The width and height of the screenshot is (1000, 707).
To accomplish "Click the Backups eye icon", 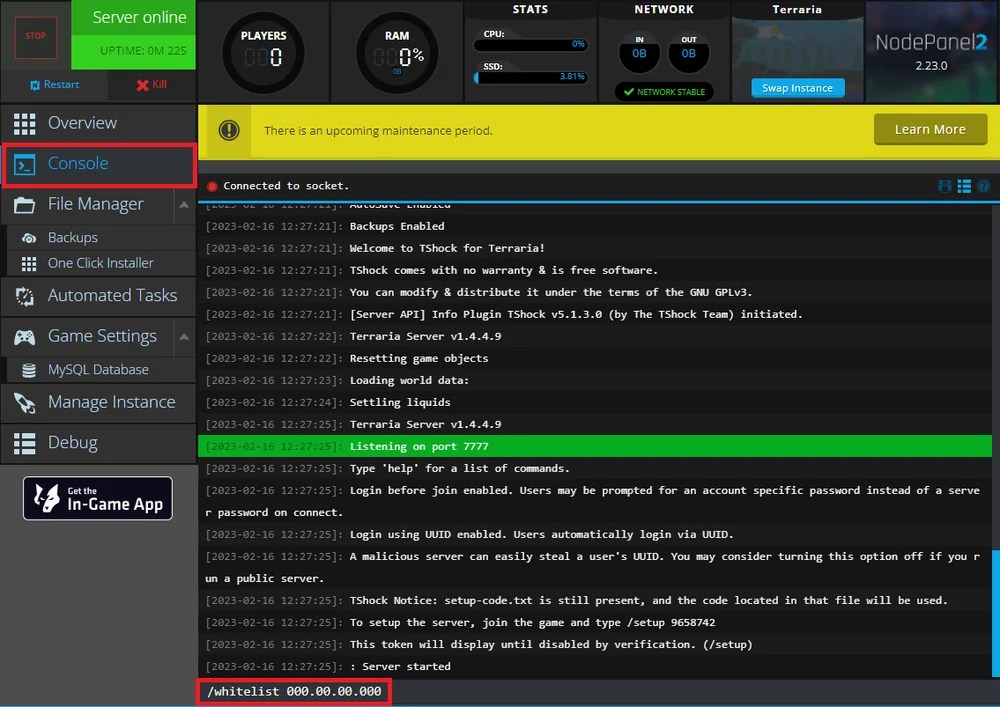I will tap(29, 238).
